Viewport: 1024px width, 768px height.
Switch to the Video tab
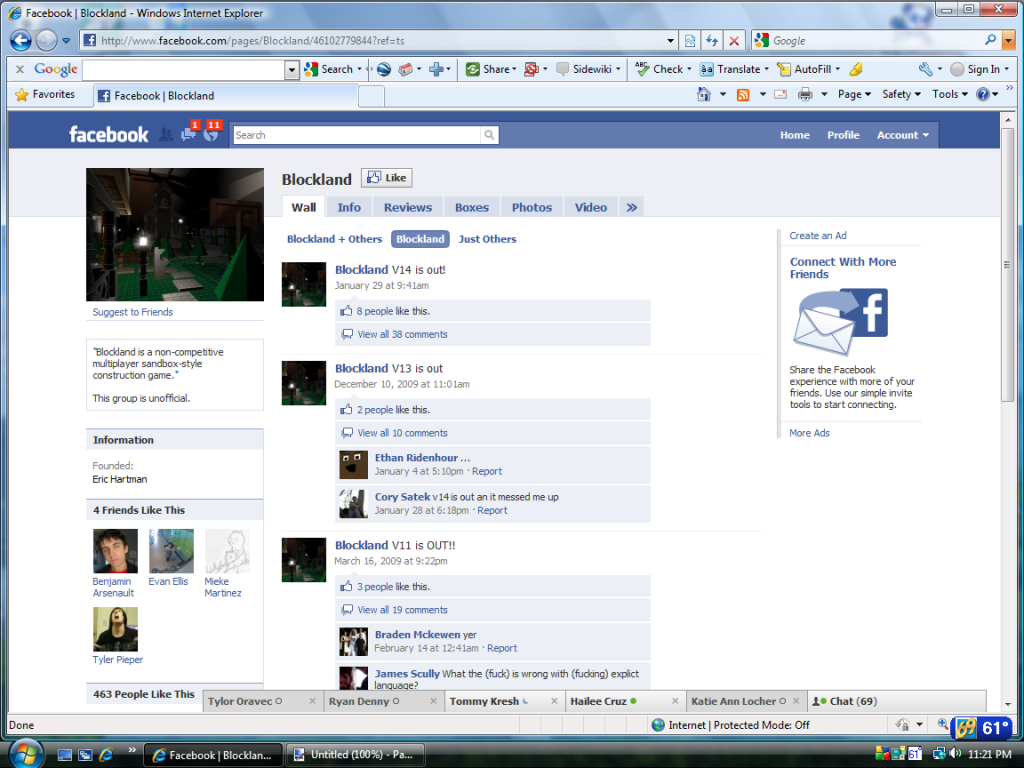(x=590, y=207)
